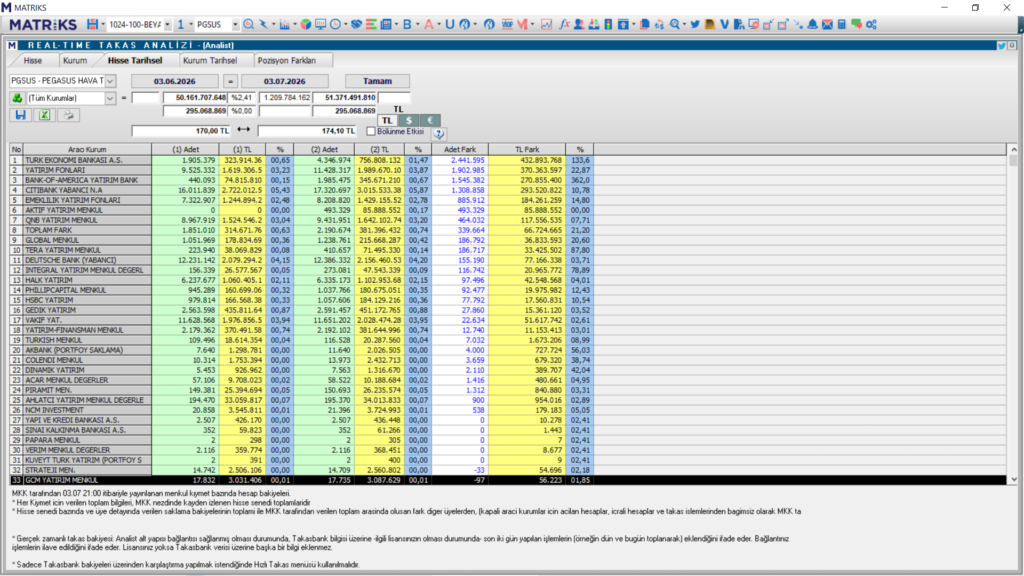Image resolution: width=1024 pixels, height=576 pixels.
Task: Open the help question mark icon
Action: [x=439, y=133]
